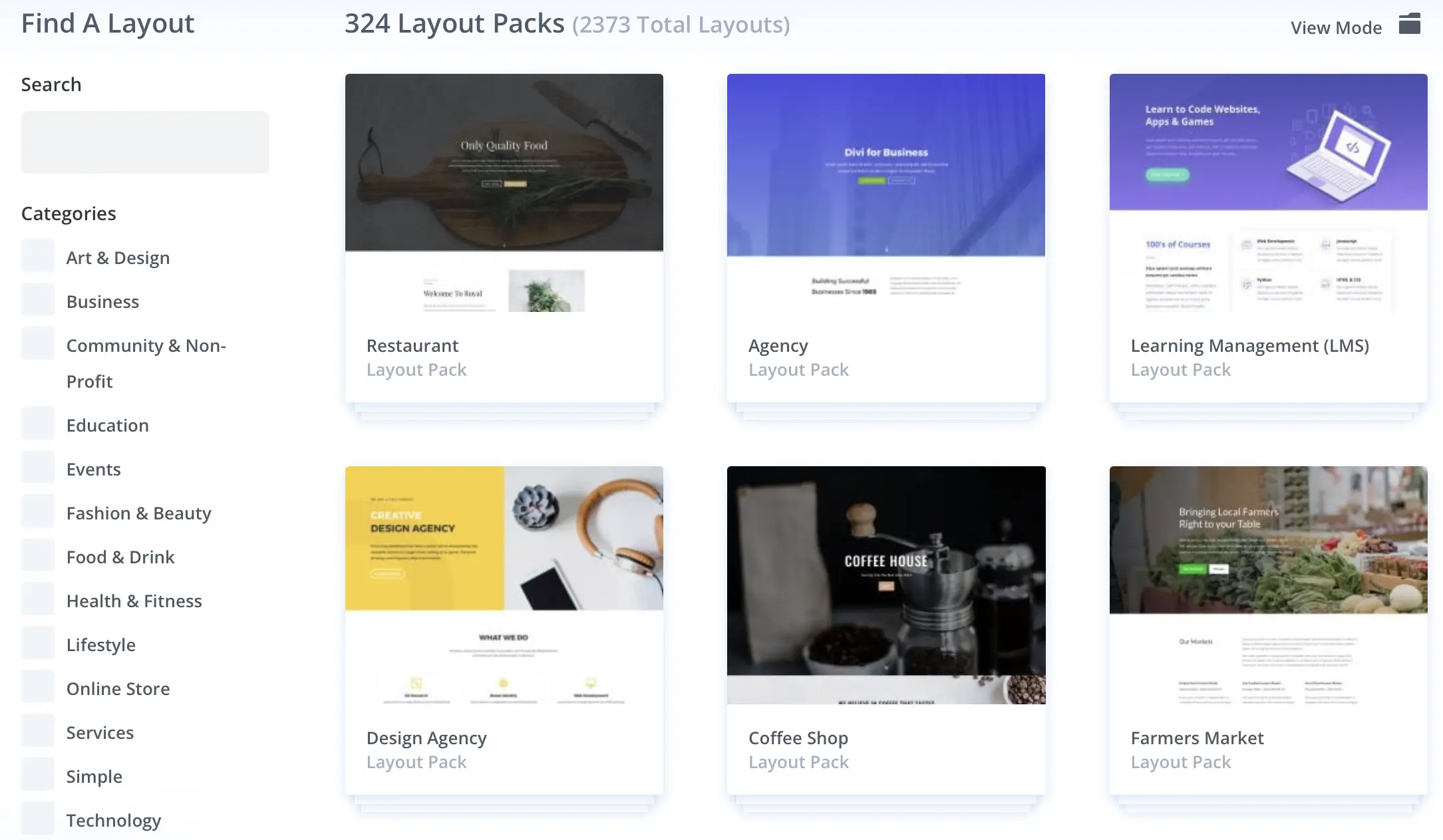Click the Agency Layout Pack link

(779, 346)
